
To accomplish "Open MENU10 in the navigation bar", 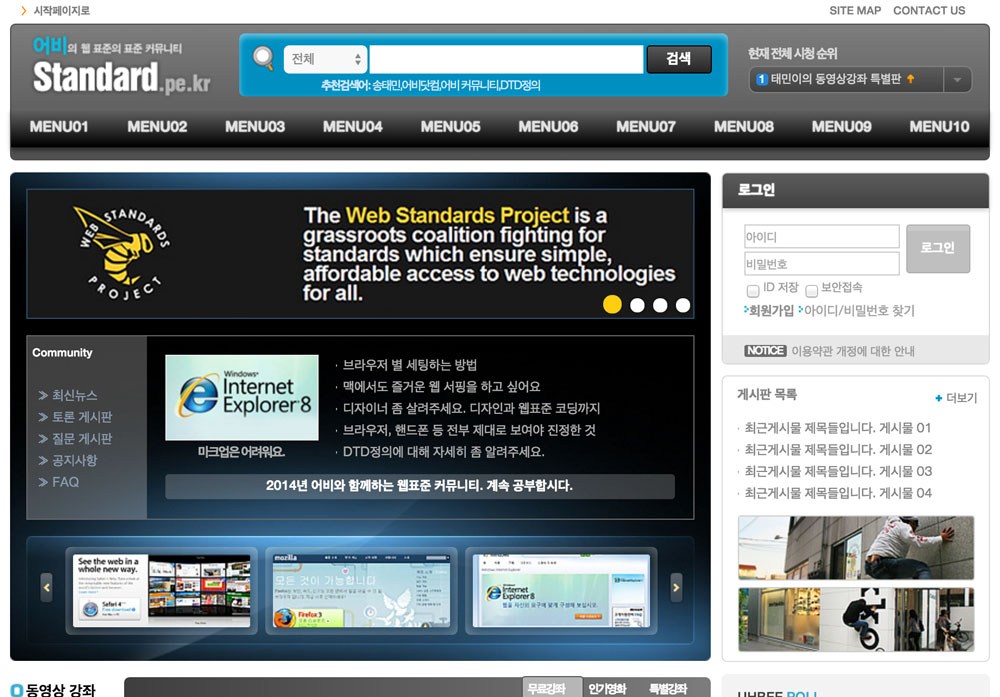I will pyautogui.click(x=939, y=127).
